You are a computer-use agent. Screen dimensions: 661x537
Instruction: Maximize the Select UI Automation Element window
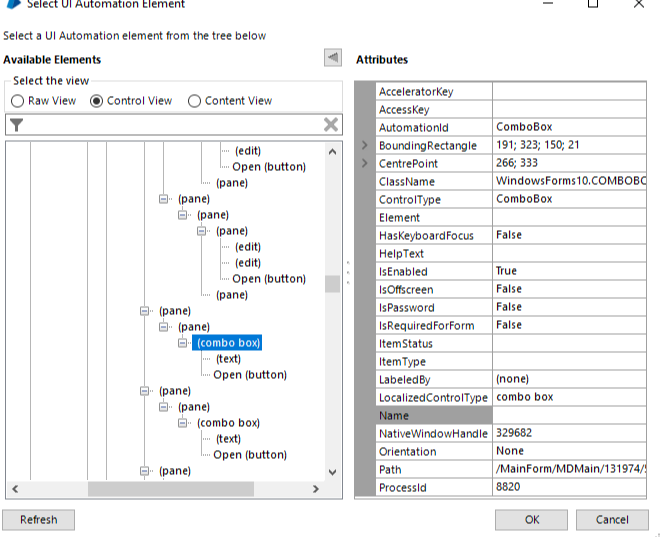[x=593, y=4]
